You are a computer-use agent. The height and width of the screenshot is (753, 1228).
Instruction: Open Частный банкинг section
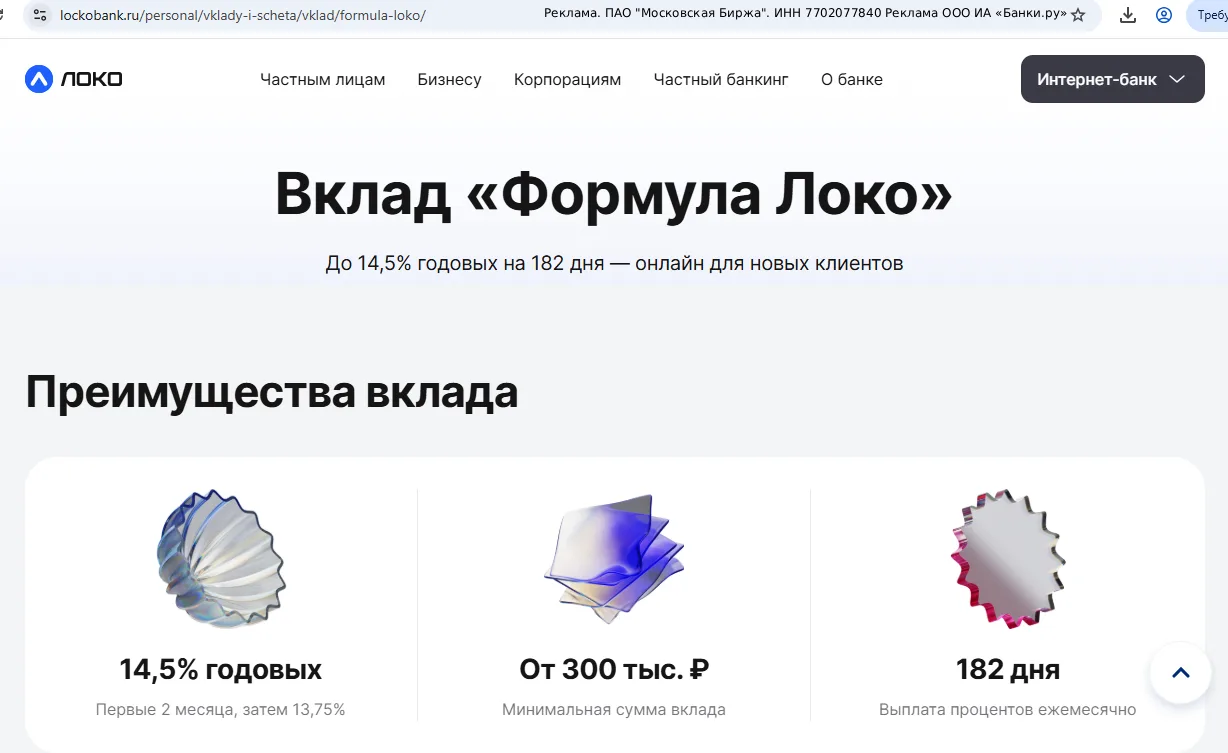point(721,79)
